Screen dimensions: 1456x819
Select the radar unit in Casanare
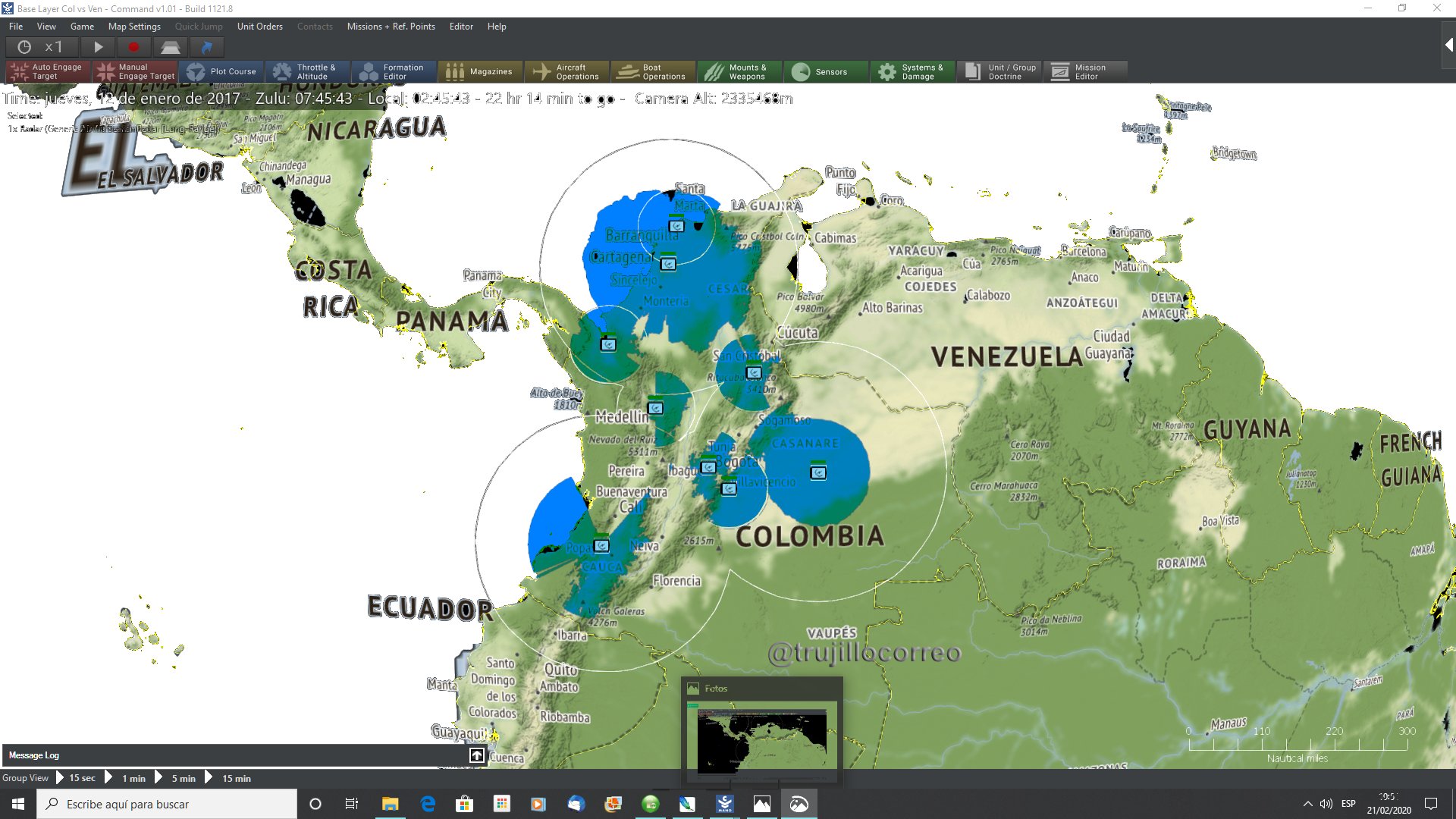818,472
